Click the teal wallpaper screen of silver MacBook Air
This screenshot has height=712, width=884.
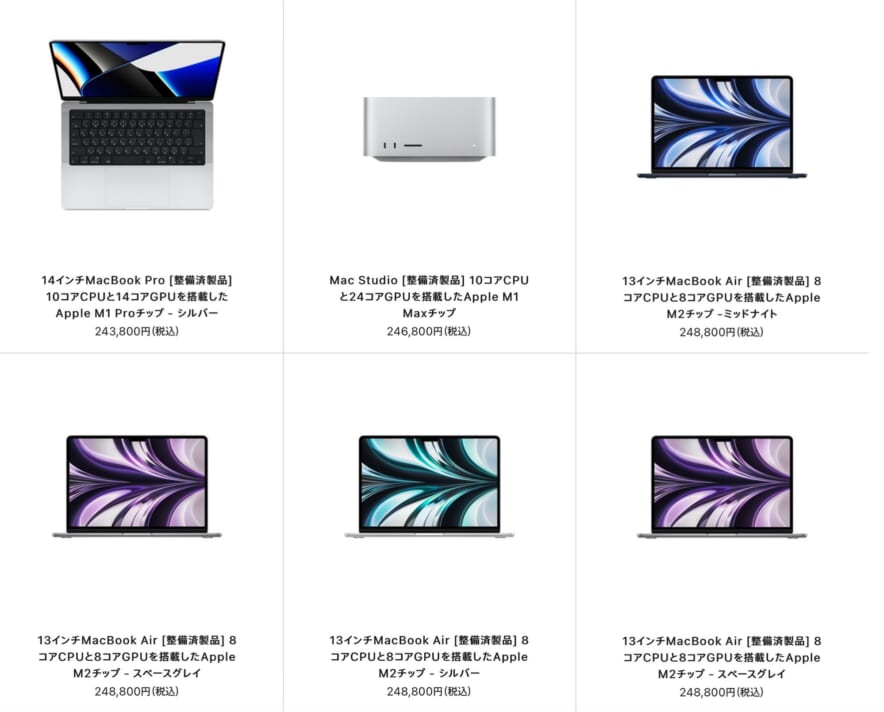coord(429,483)
